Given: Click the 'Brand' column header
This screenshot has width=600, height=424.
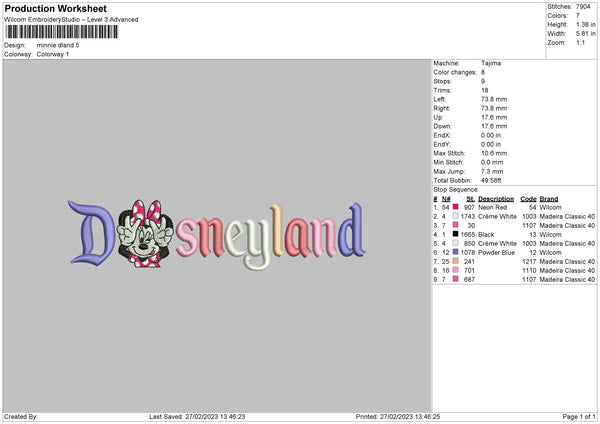Looking at the screenshot, I should (x=549, y=199).
